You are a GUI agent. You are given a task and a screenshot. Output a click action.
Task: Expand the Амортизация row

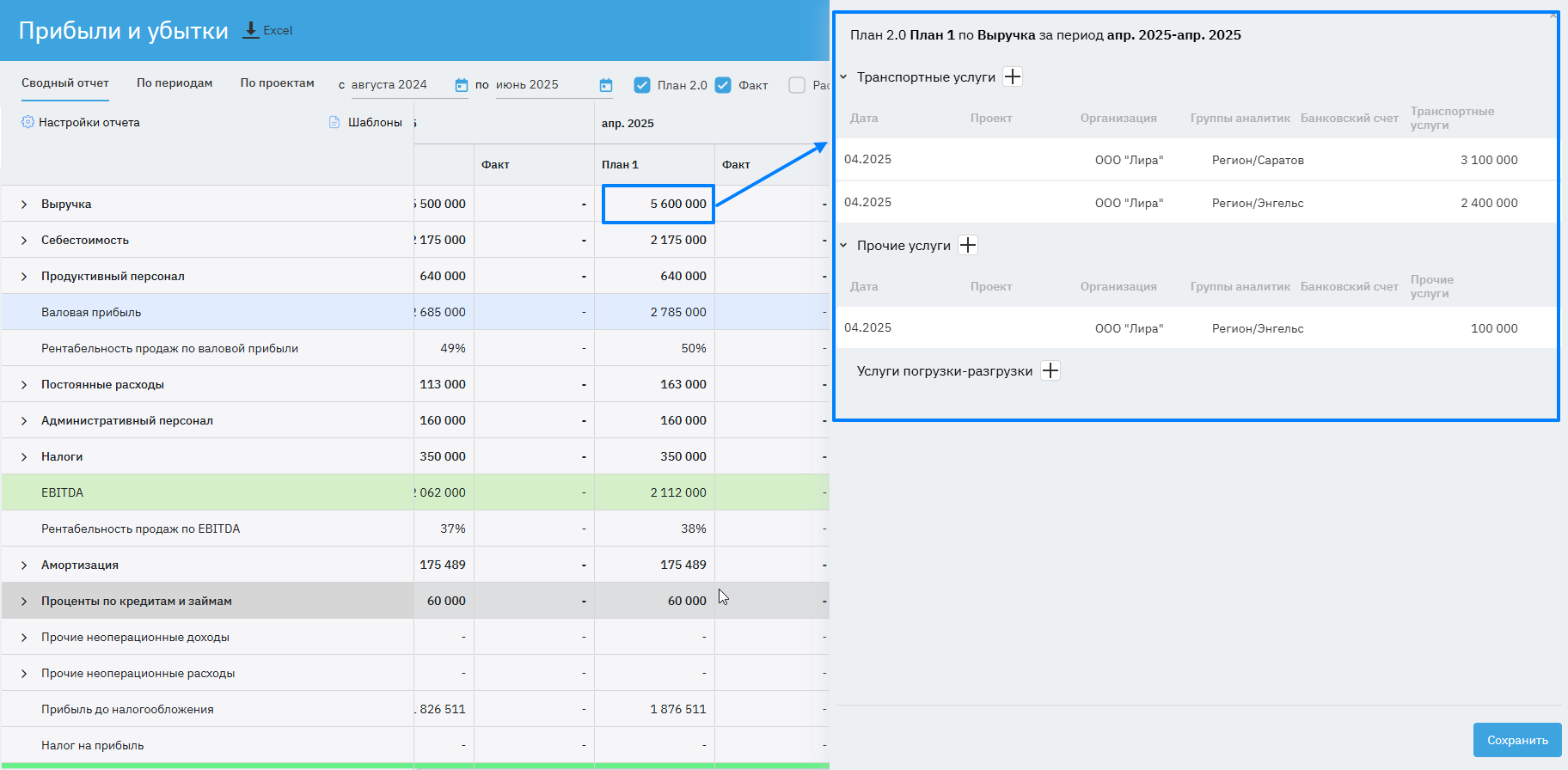pos(24,565)
